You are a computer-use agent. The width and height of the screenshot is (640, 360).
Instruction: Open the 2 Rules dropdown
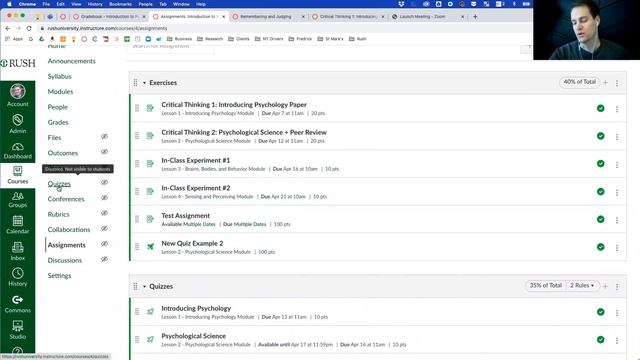pos(582,285)
